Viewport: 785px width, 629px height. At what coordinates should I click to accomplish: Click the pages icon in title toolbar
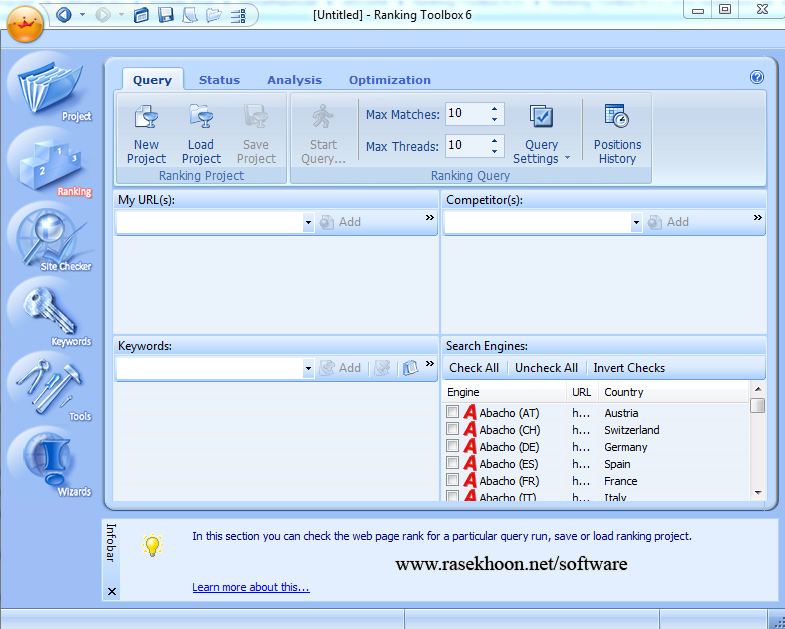pos(190,15)
